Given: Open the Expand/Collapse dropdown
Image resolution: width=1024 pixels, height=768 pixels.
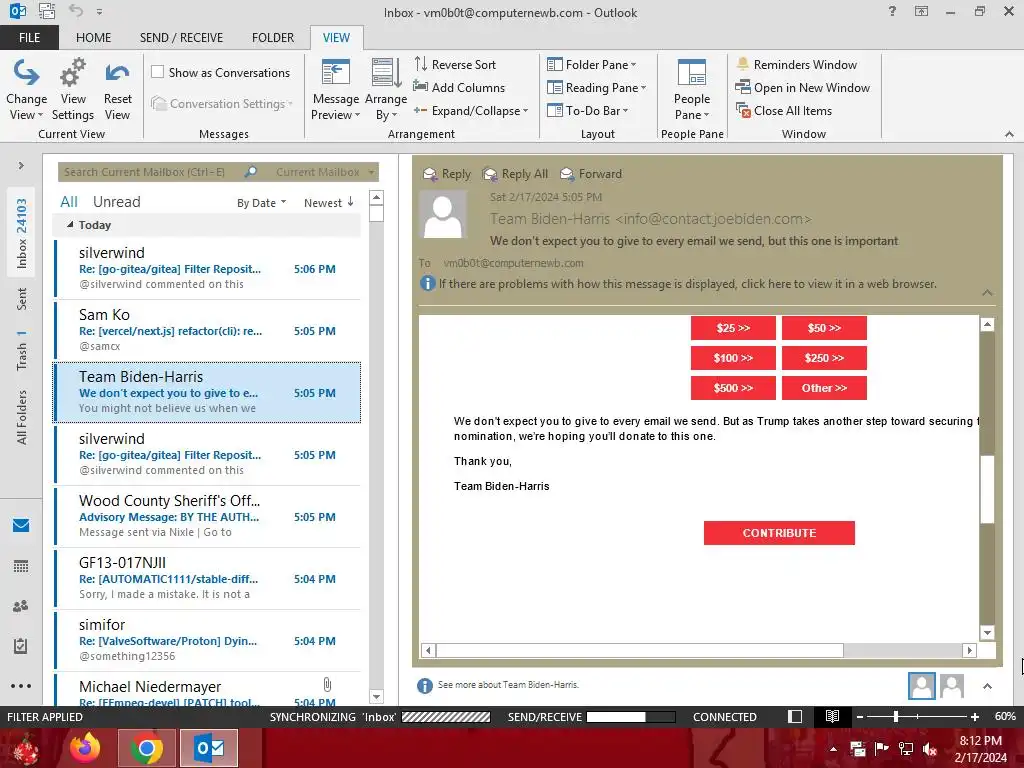Looking at the screenshot, I should tap(470, 111).
